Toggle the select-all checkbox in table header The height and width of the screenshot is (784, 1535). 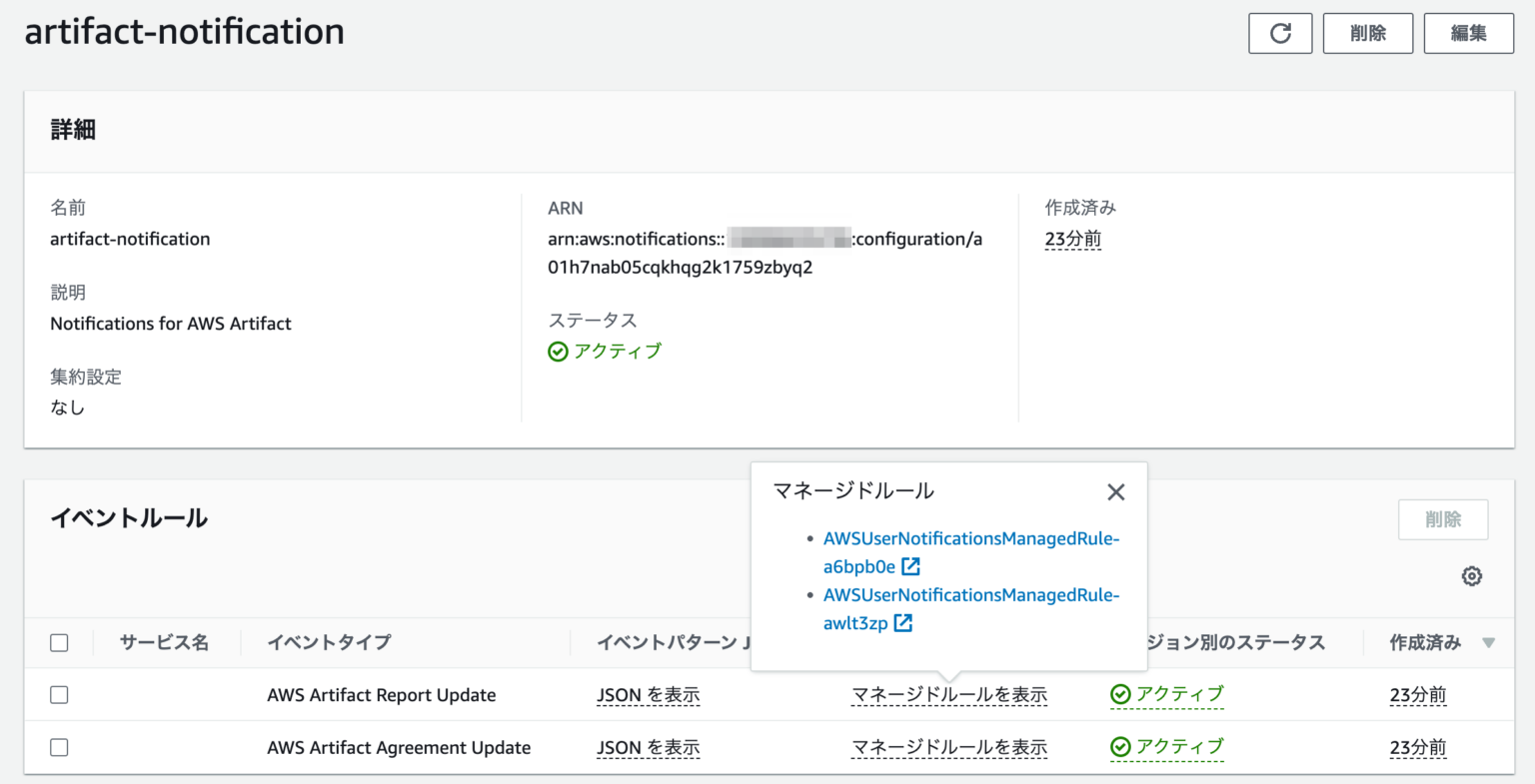click(59, 642)
